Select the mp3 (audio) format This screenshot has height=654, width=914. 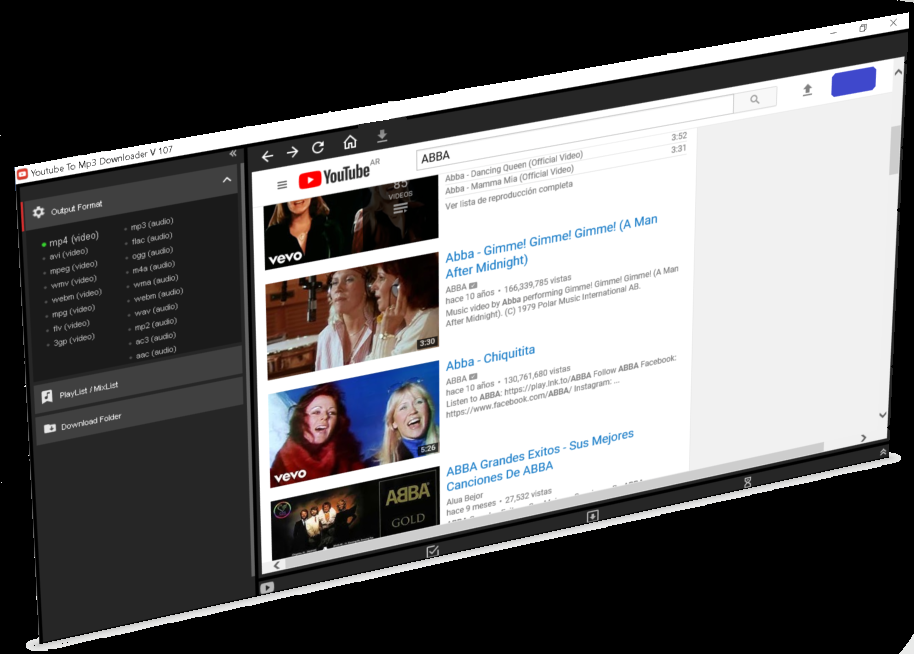point(152,224)
